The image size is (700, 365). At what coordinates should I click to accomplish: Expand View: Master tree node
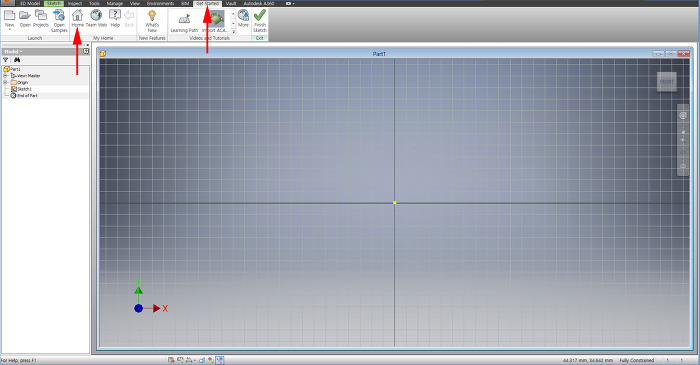[5, 76]
